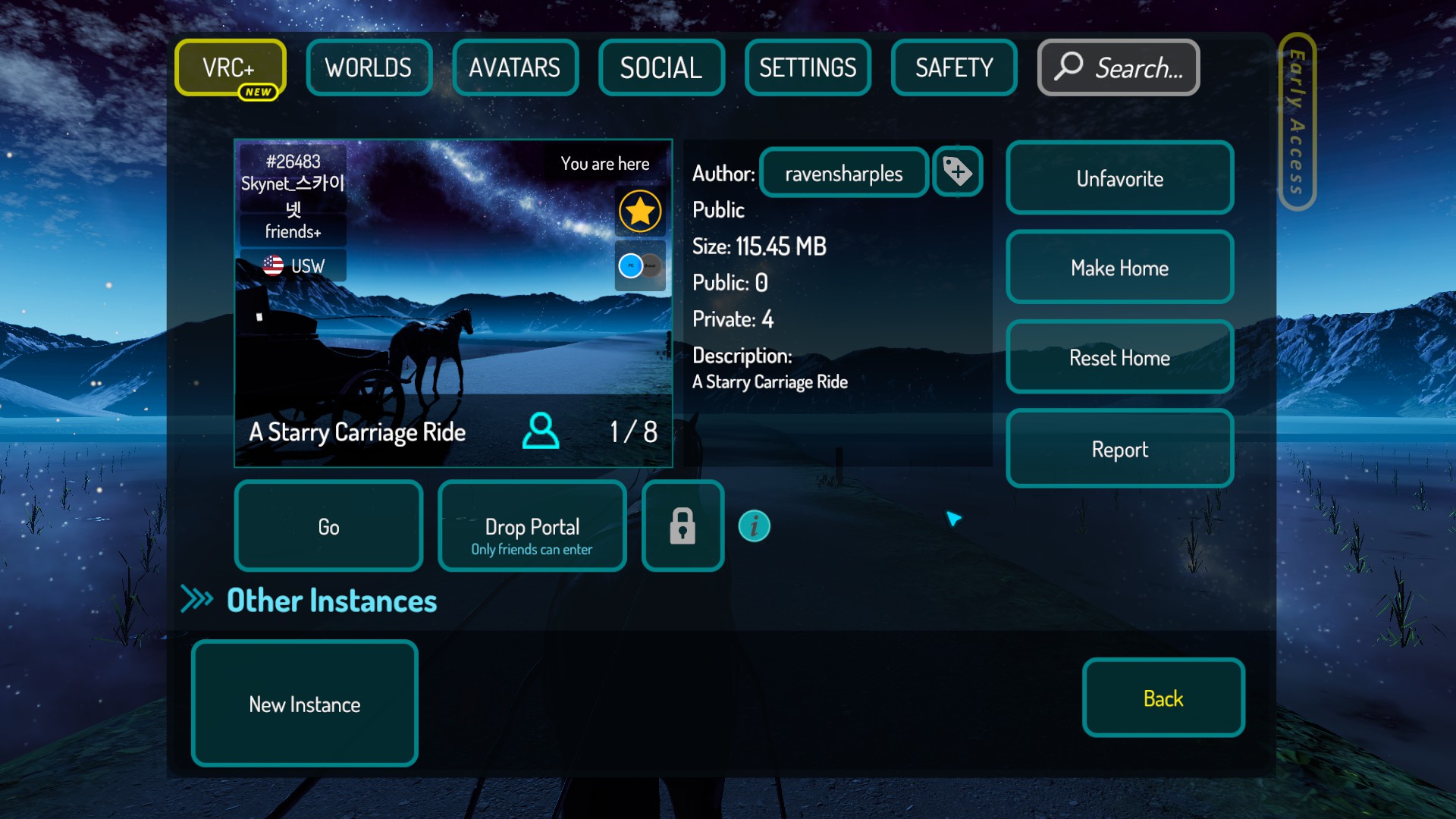Open the Settings tab
Viewport: 1456px width, 819px height.
pyautogui.click(x=808, y=67)
